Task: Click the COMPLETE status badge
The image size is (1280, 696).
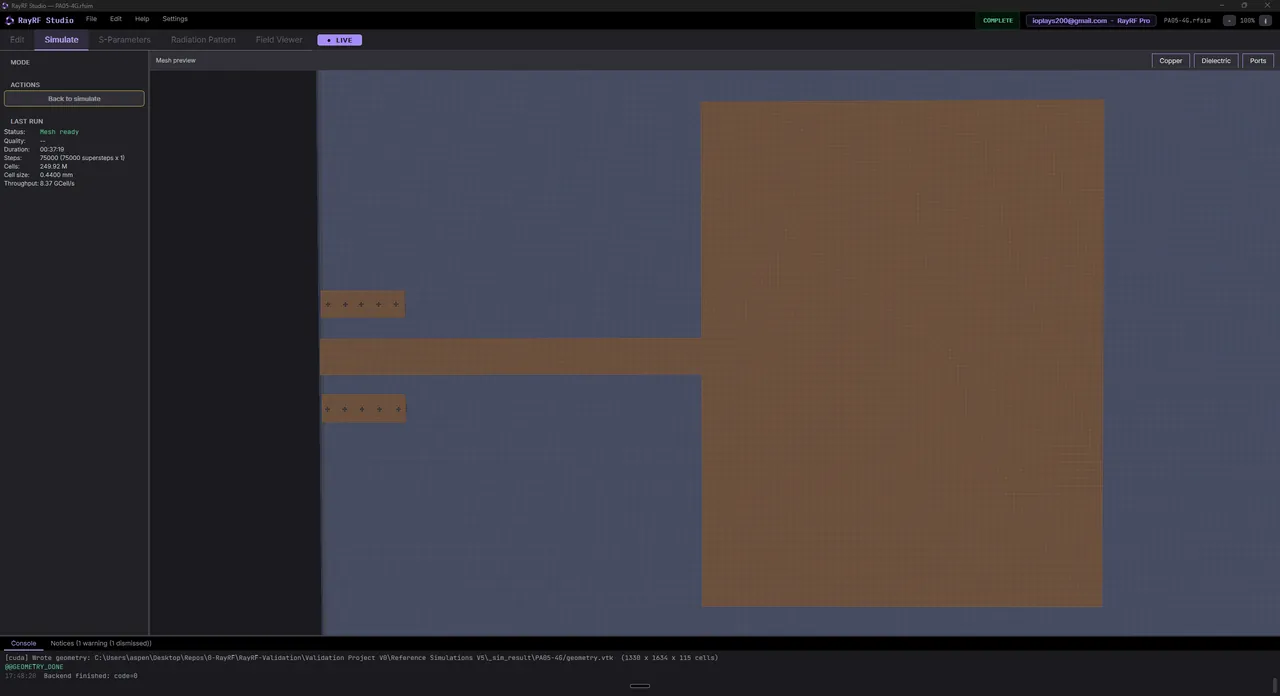Action: click(997, 20)
